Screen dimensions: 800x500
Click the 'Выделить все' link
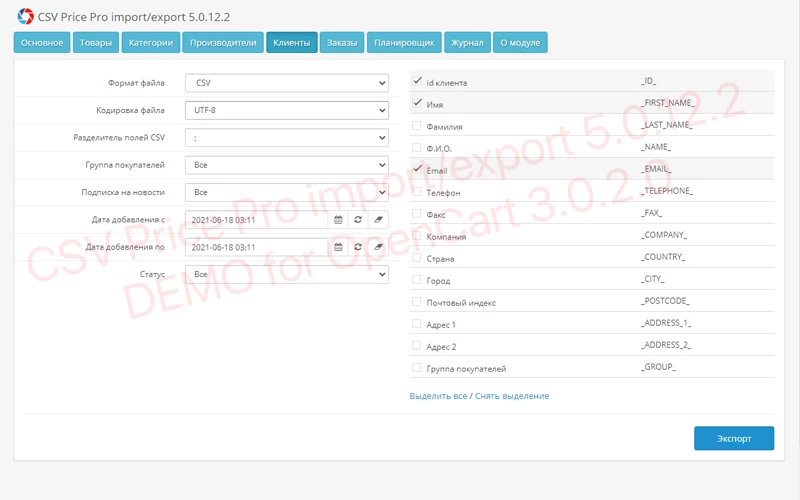[x=438, y=396]
